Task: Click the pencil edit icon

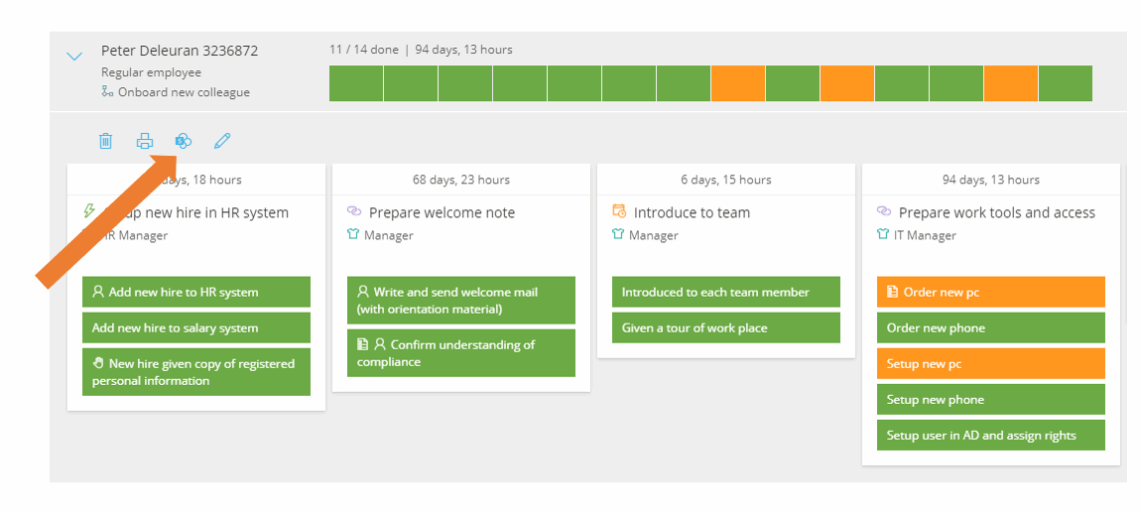Action: [x=222, y=141]
